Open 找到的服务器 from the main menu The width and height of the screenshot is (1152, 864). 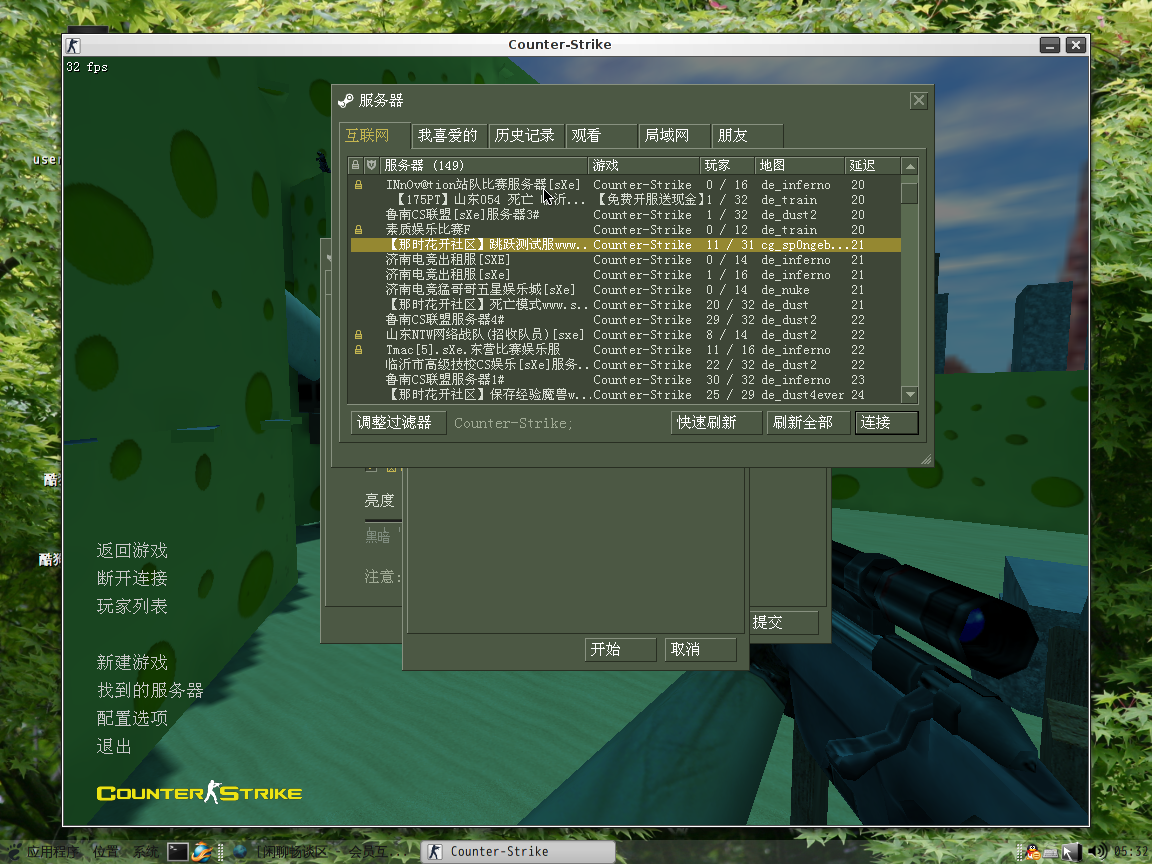(150, 690)
